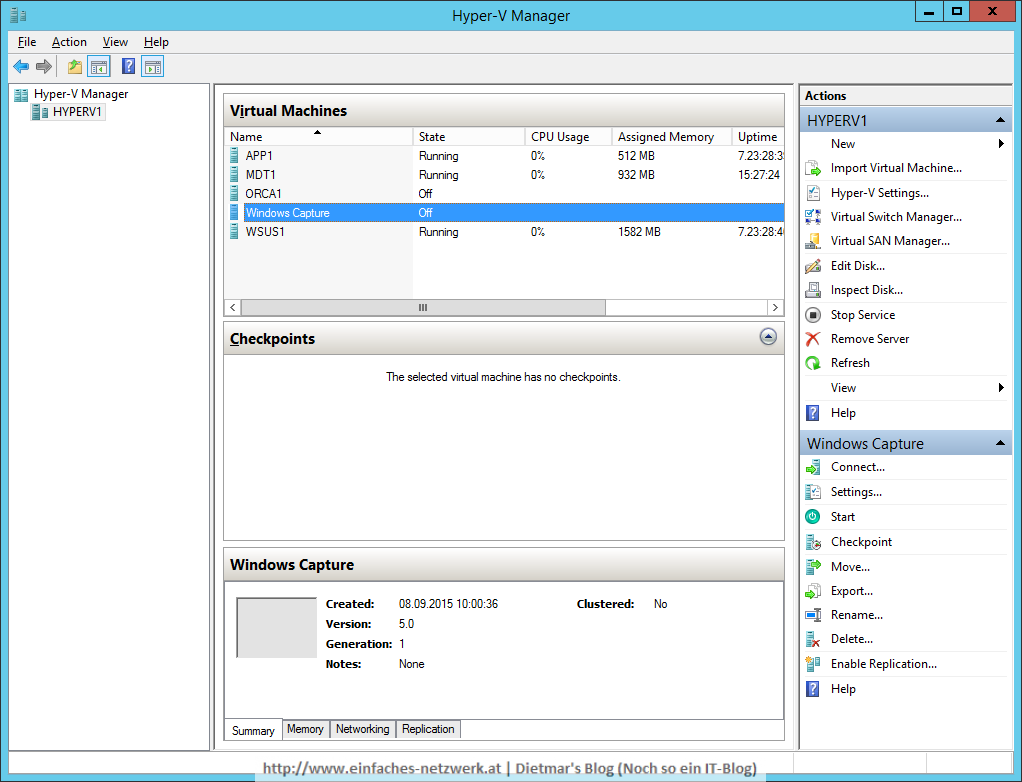1022x782 pixels.
Task: Launch Virtual Switch Manager
Action: pos(896,217)
